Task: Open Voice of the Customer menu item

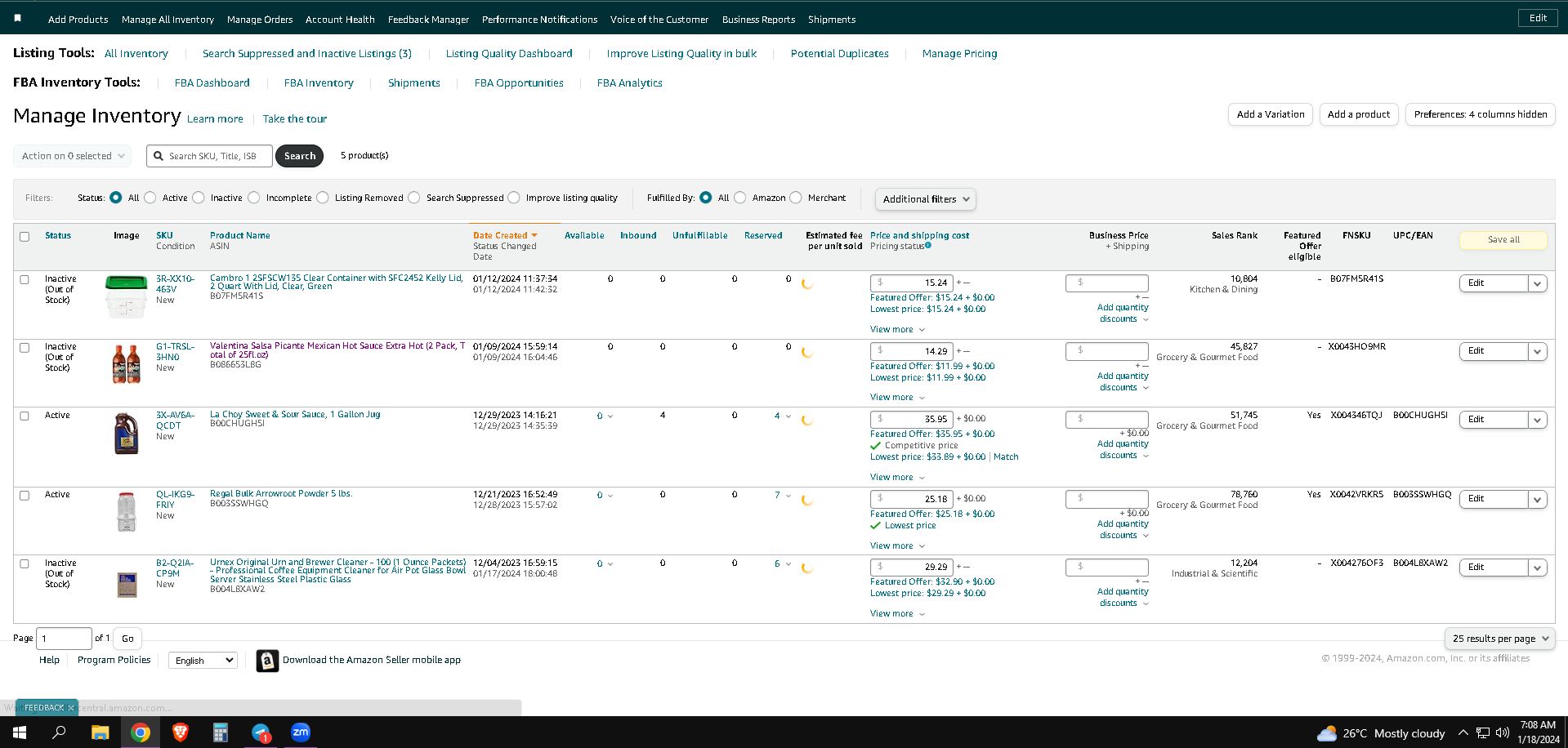Action: pos(659,20)
